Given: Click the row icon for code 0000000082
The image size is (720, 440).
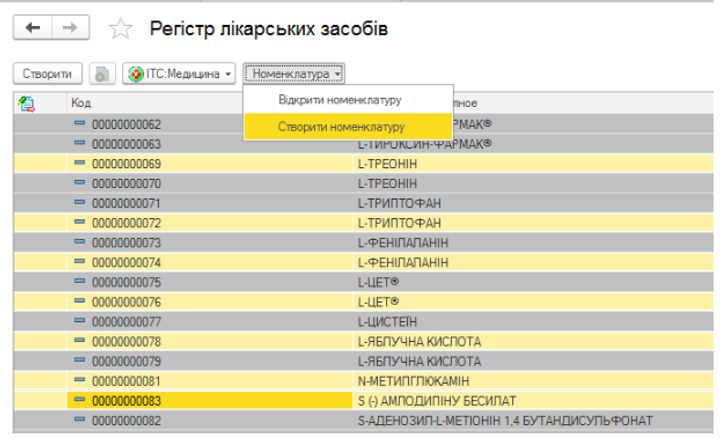Looking at the screenshot, I should pos(79,419).
